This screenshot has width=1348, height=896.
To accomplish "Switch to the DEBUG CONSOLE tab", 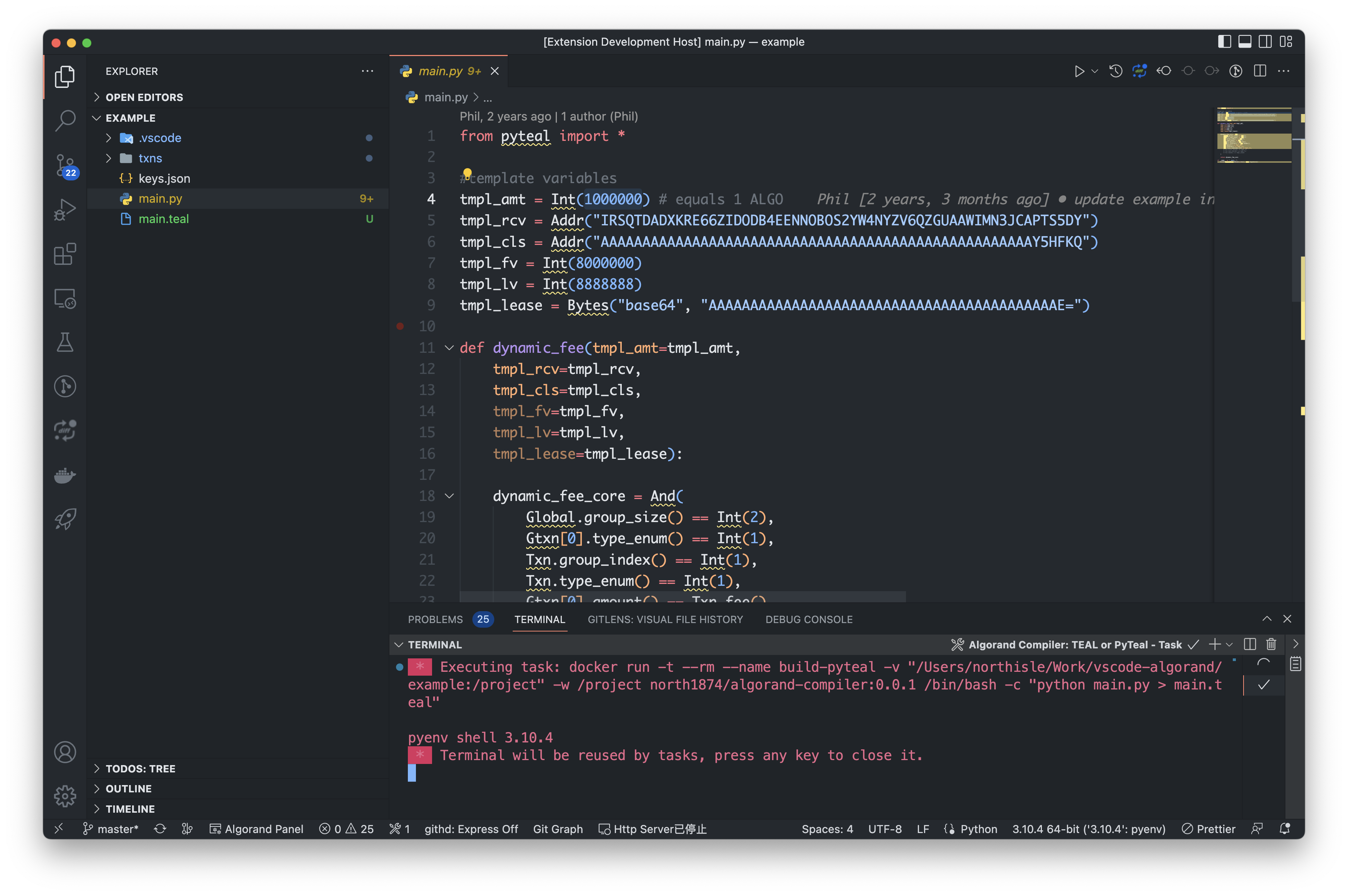I will (x=808, y=620).
